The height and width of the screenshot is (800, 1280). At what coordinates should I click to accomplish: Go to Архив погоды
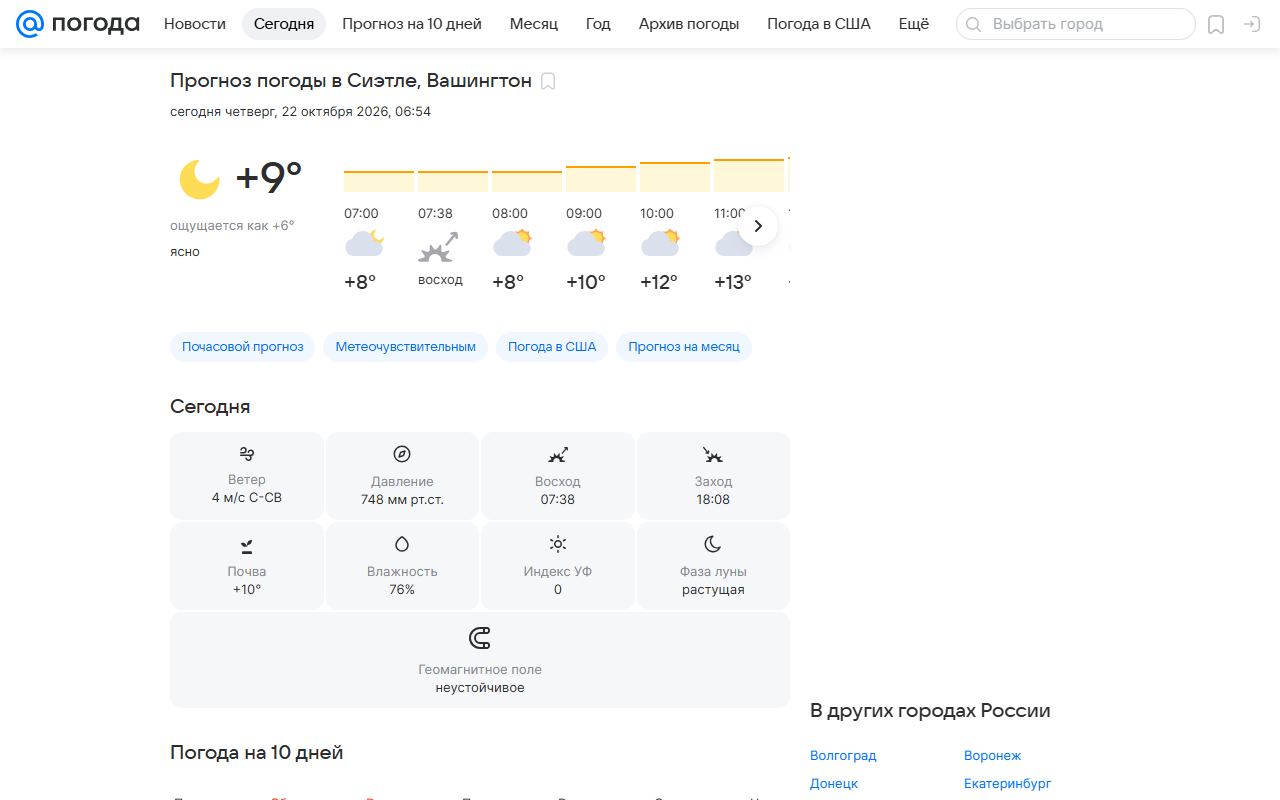coord(689,24)
